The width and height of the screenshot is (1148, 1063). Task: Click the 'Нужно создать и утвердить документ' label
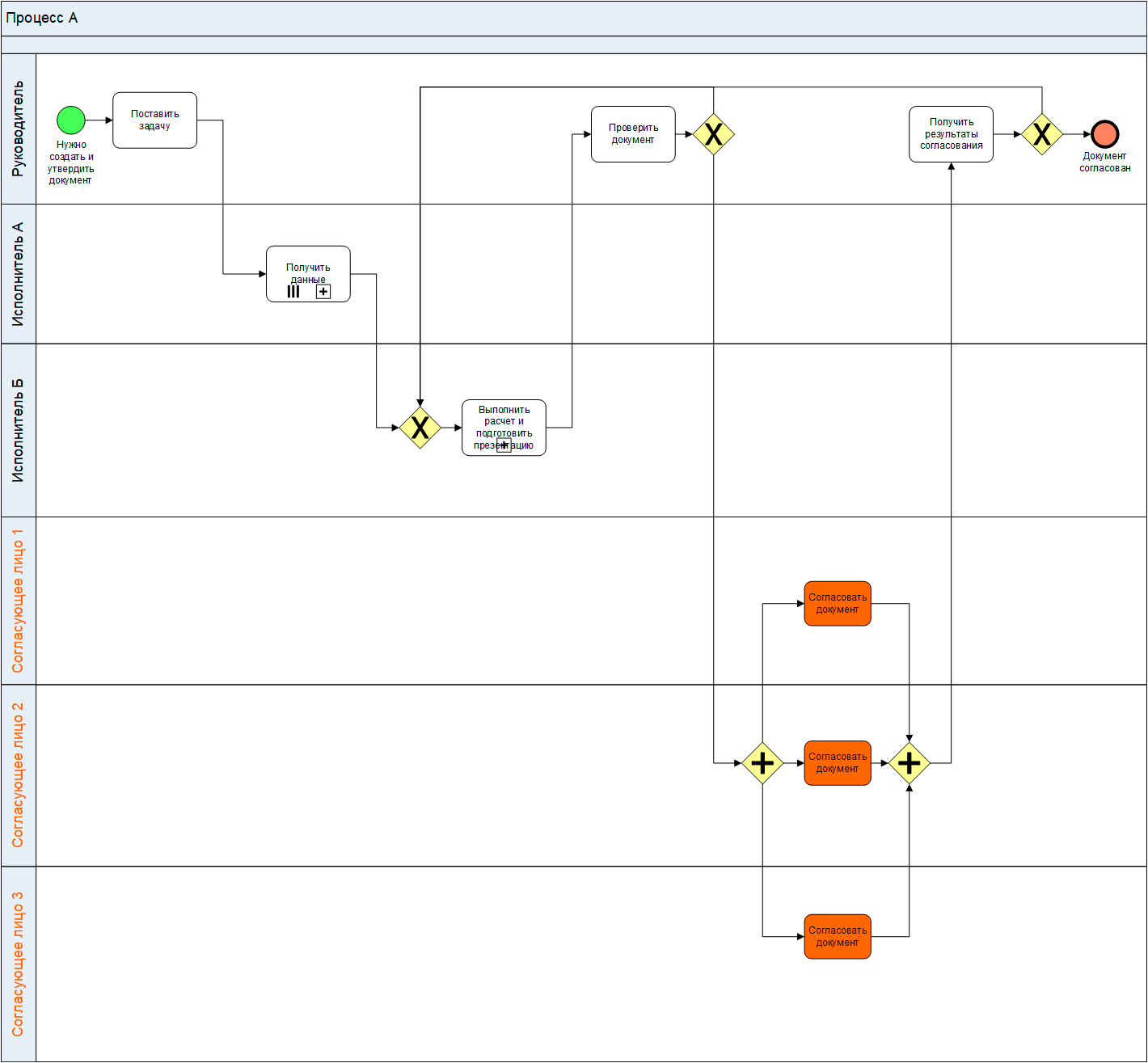[x=71, y=162]
